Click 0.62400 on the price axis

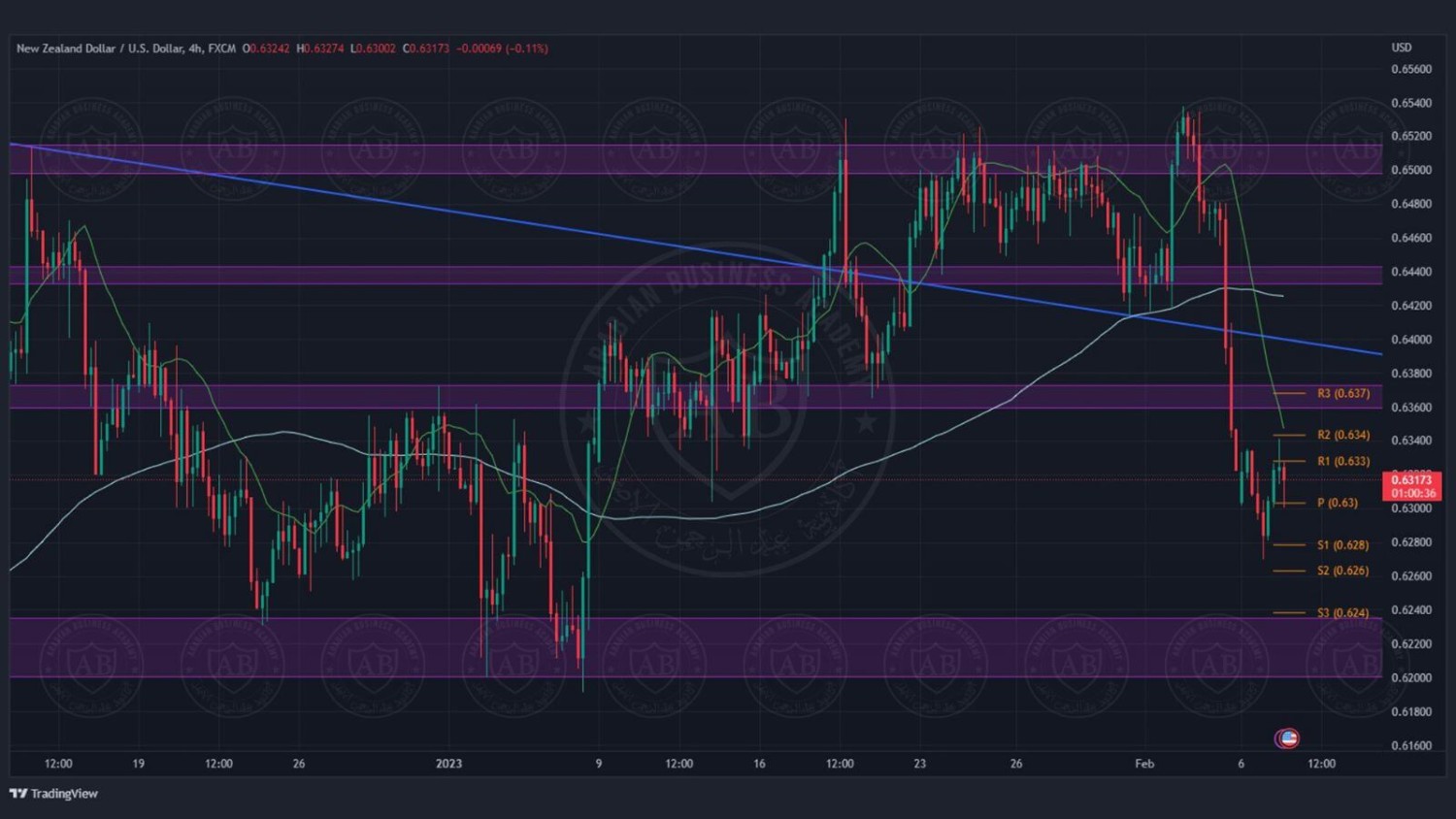[x=1411, y=610]
